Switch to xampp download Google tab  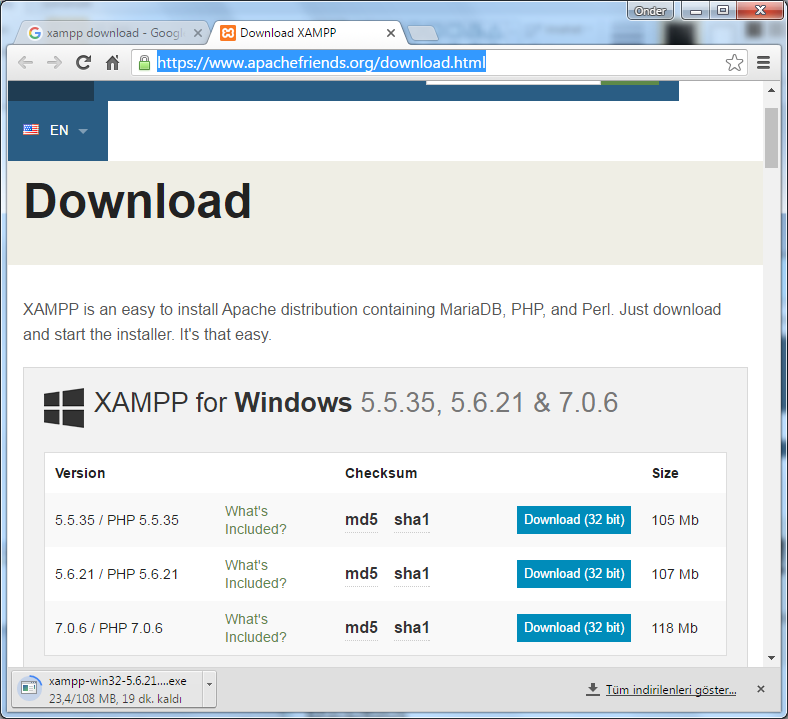click(112, 33)
